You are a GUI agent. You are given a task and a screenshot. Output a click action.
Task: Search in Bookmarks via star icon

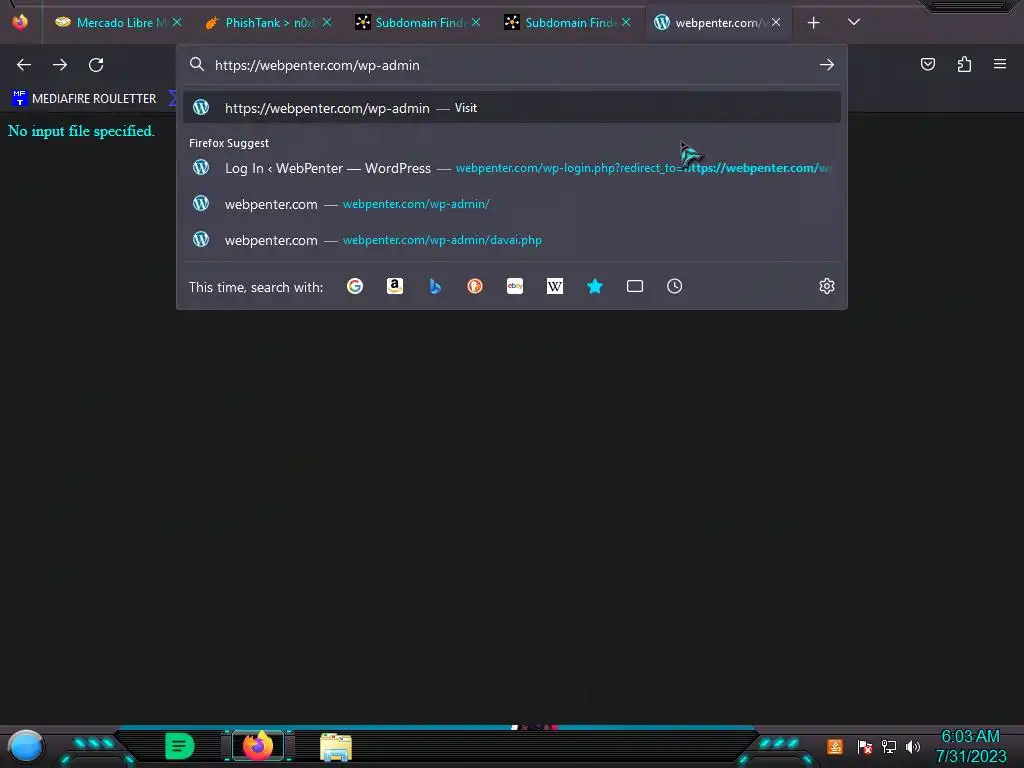point(595,286)
